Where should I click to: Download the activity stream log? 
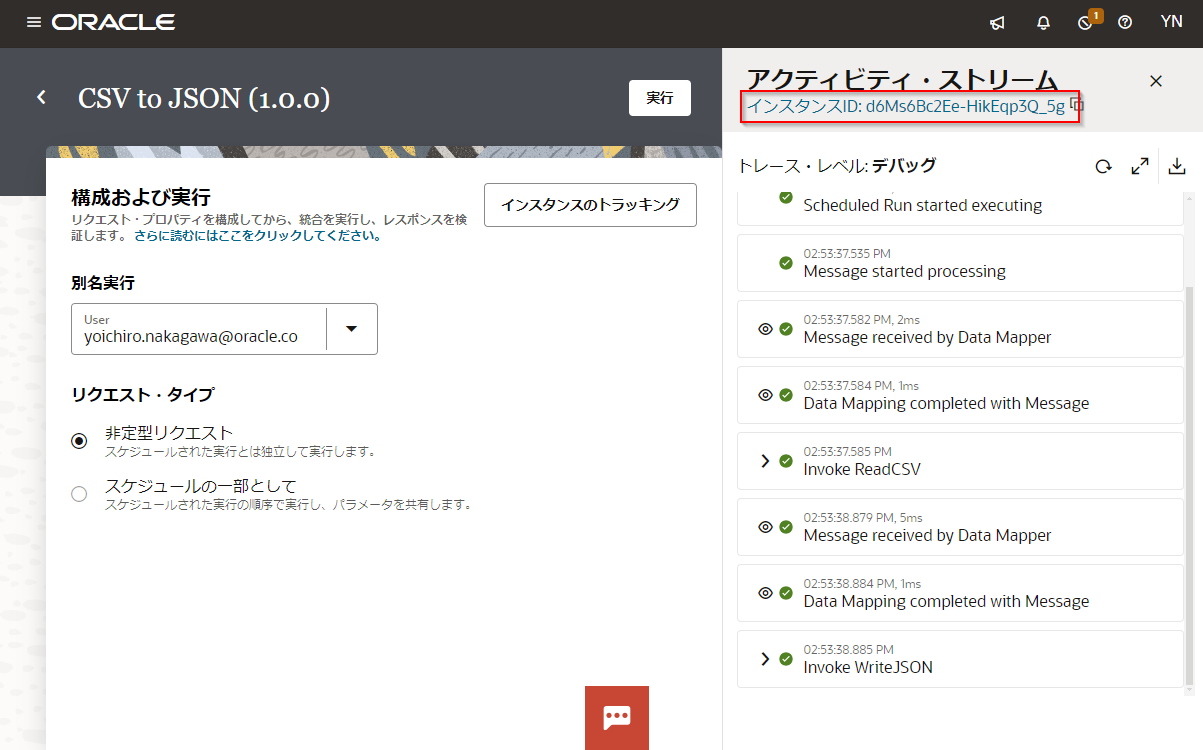pyautogui.click(x=1177, y=167)
